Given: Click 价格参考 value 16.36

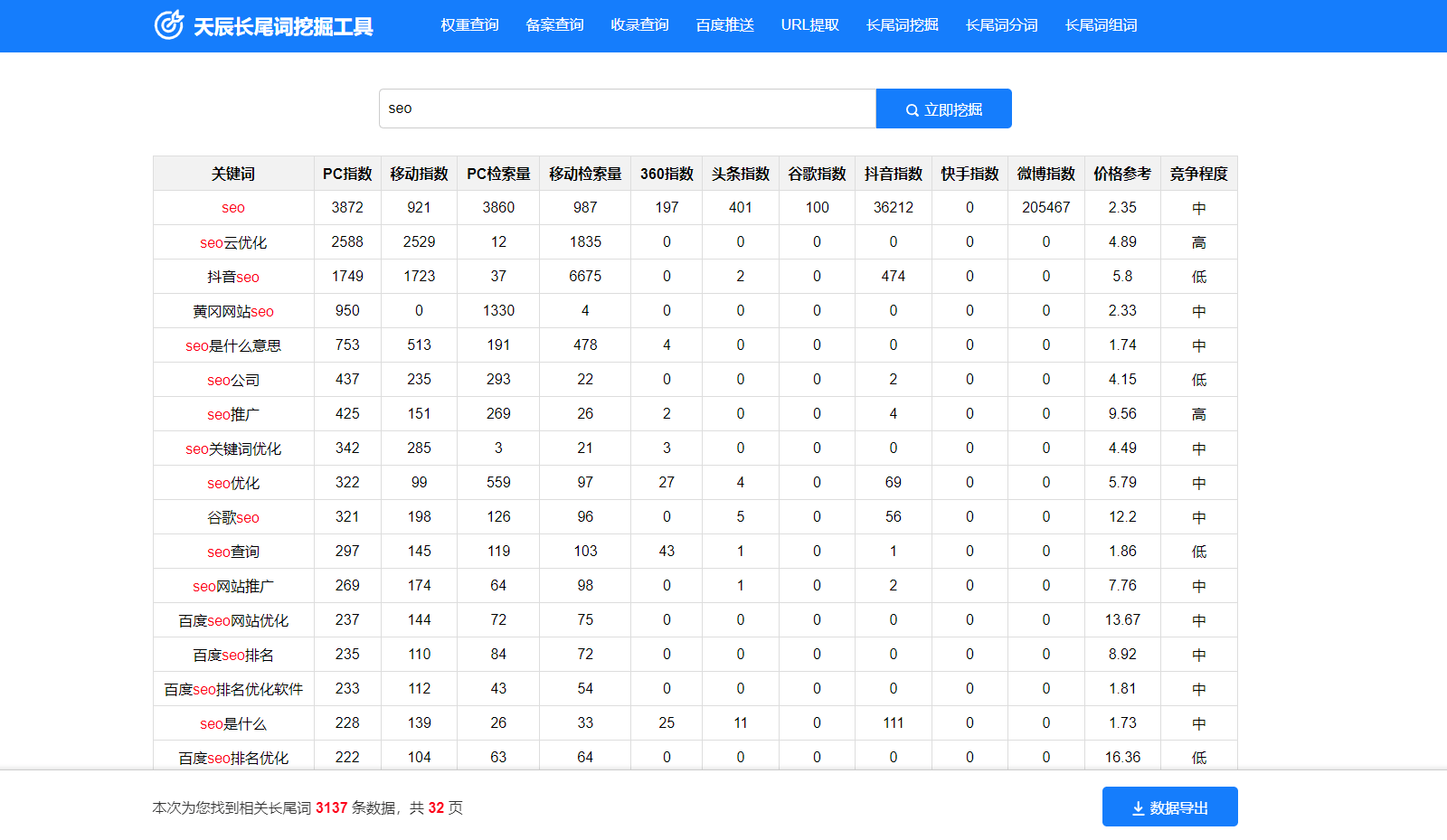Looking at the screenshot, I should tap(1122, 758).
